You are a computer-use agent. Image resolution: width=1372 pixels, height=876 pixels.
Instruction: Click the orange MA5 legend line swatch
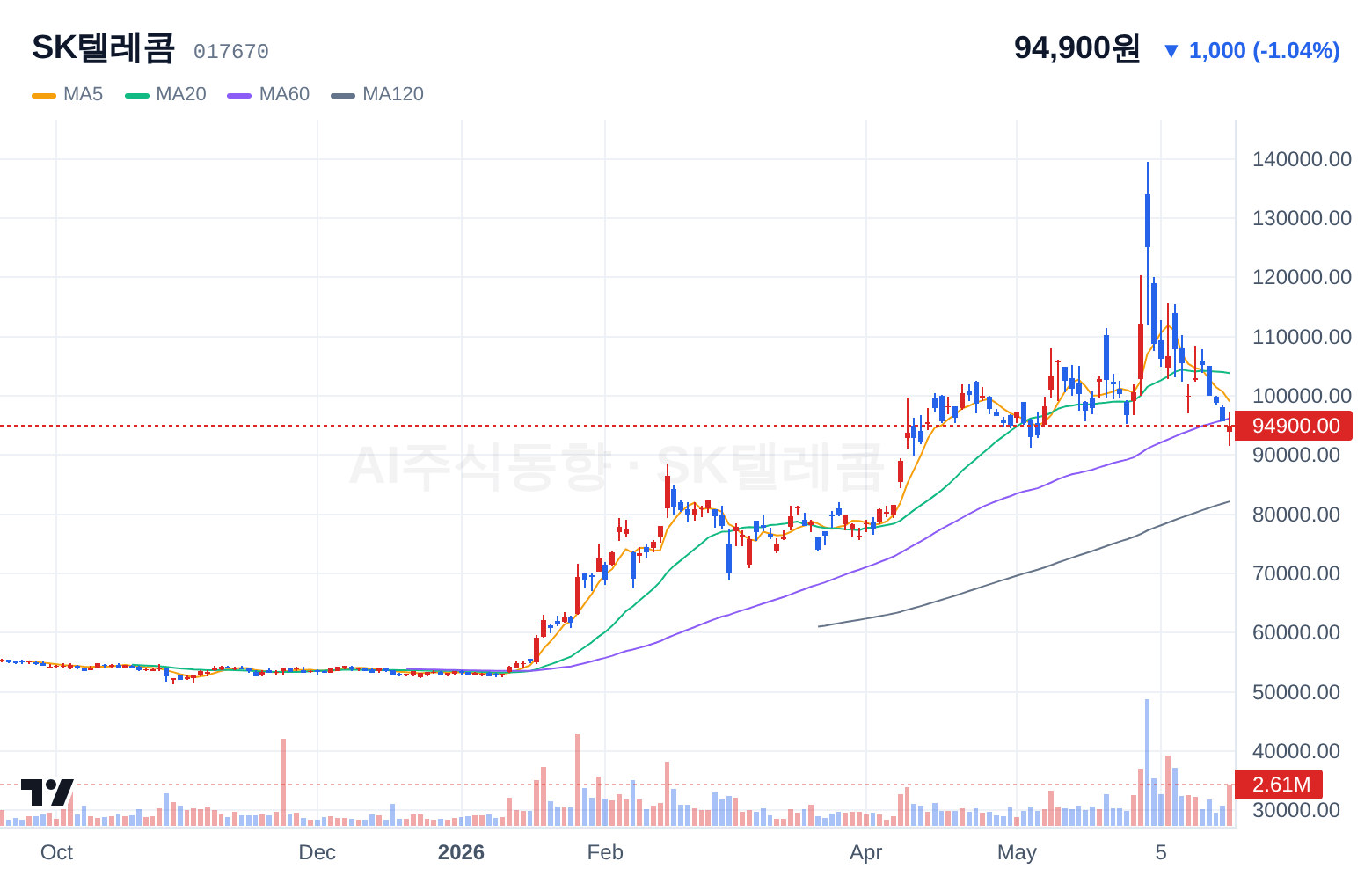(44, 95)
